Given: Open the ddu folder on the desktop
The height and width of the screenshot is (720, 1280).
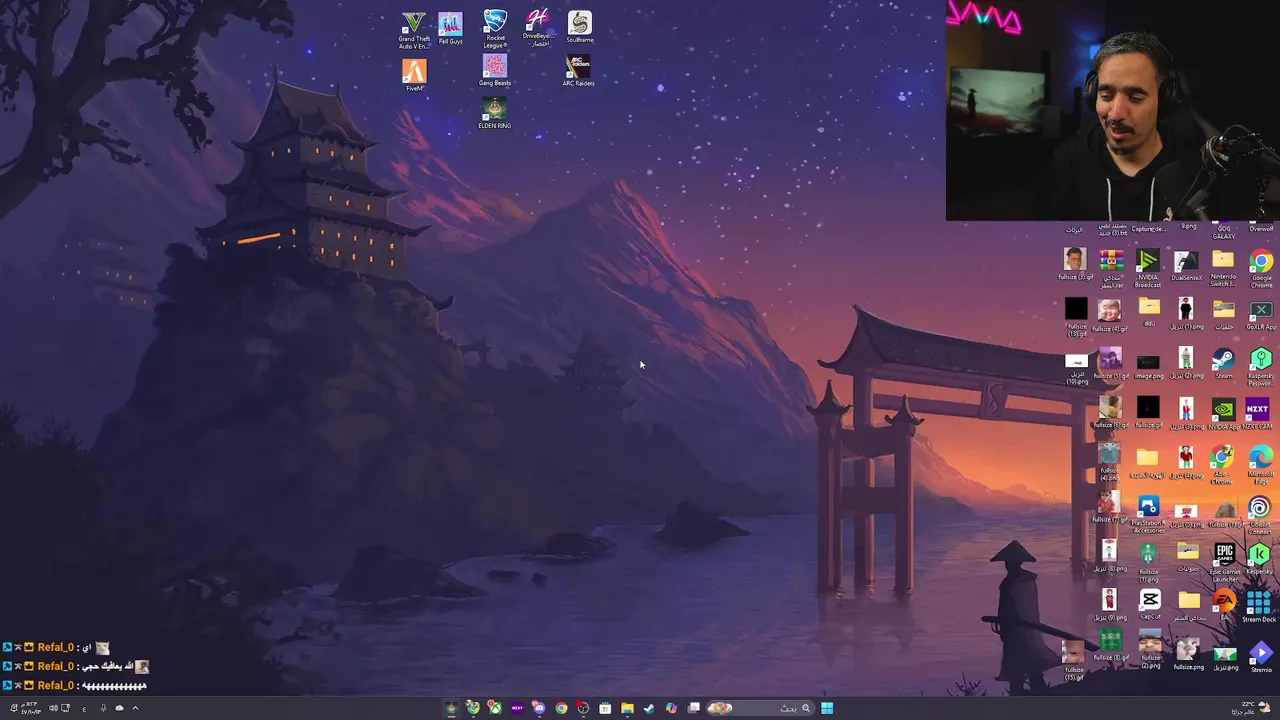Looking at the screenshot, I should [1149, 313].
